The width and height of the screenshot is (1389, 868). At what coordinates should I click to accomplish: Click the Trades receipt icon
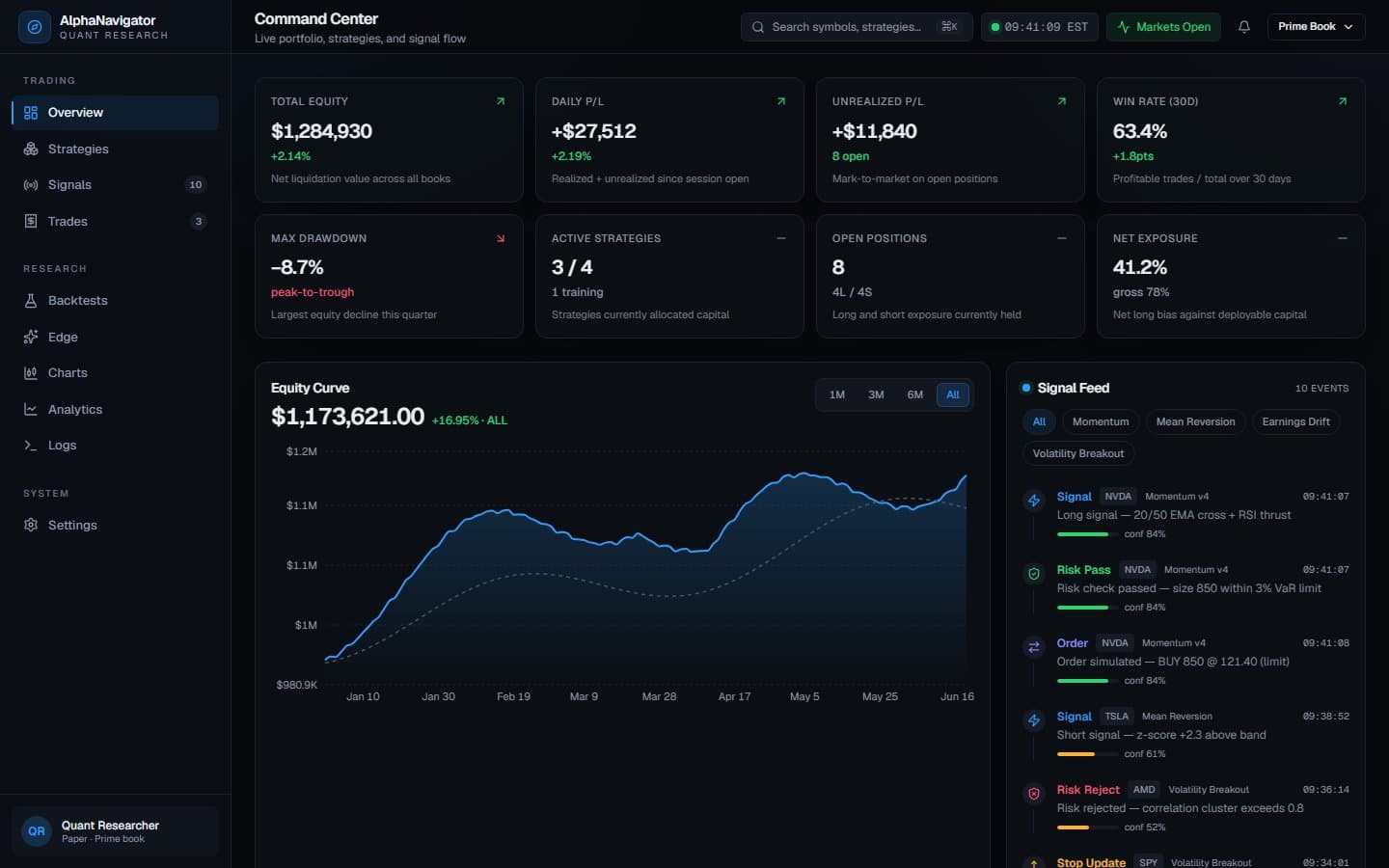[31, 222]
